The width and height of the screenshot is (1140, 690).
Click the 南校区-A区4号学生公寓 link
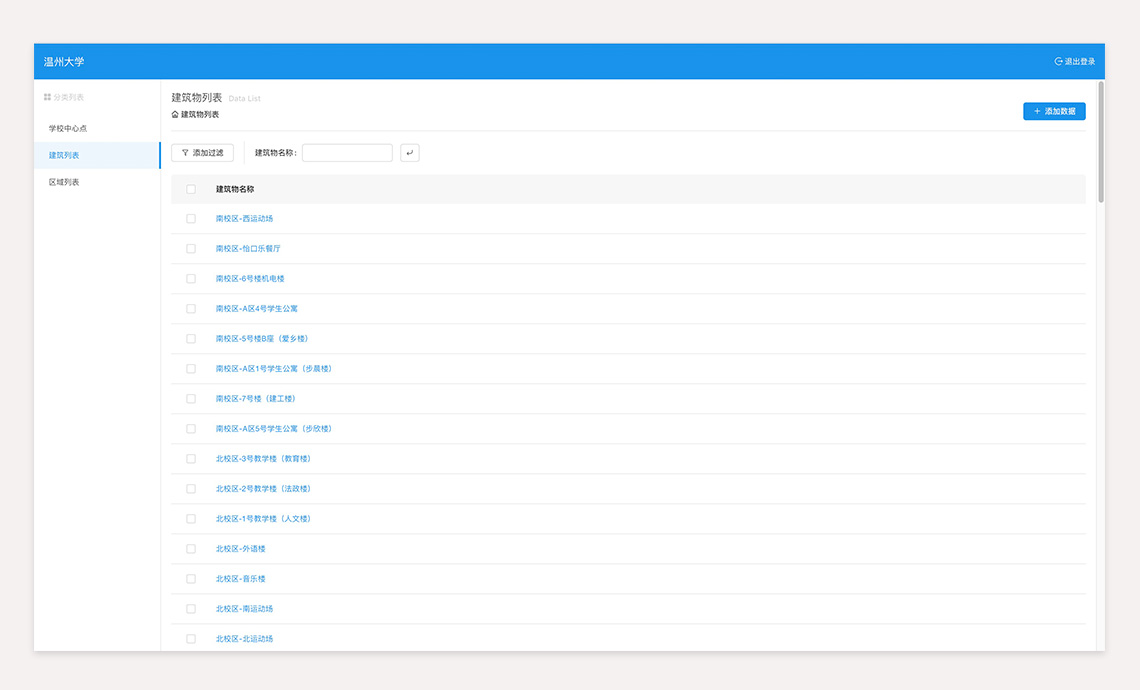pos(256,309)
